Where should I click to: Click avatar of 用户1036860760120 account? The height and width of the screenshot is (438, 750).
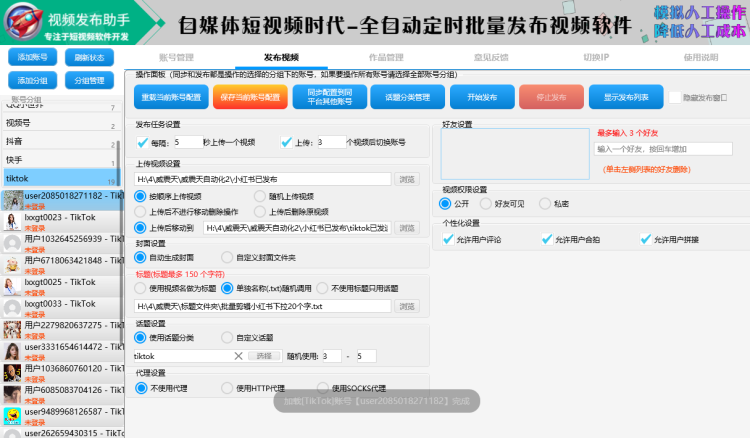point(12,373)
